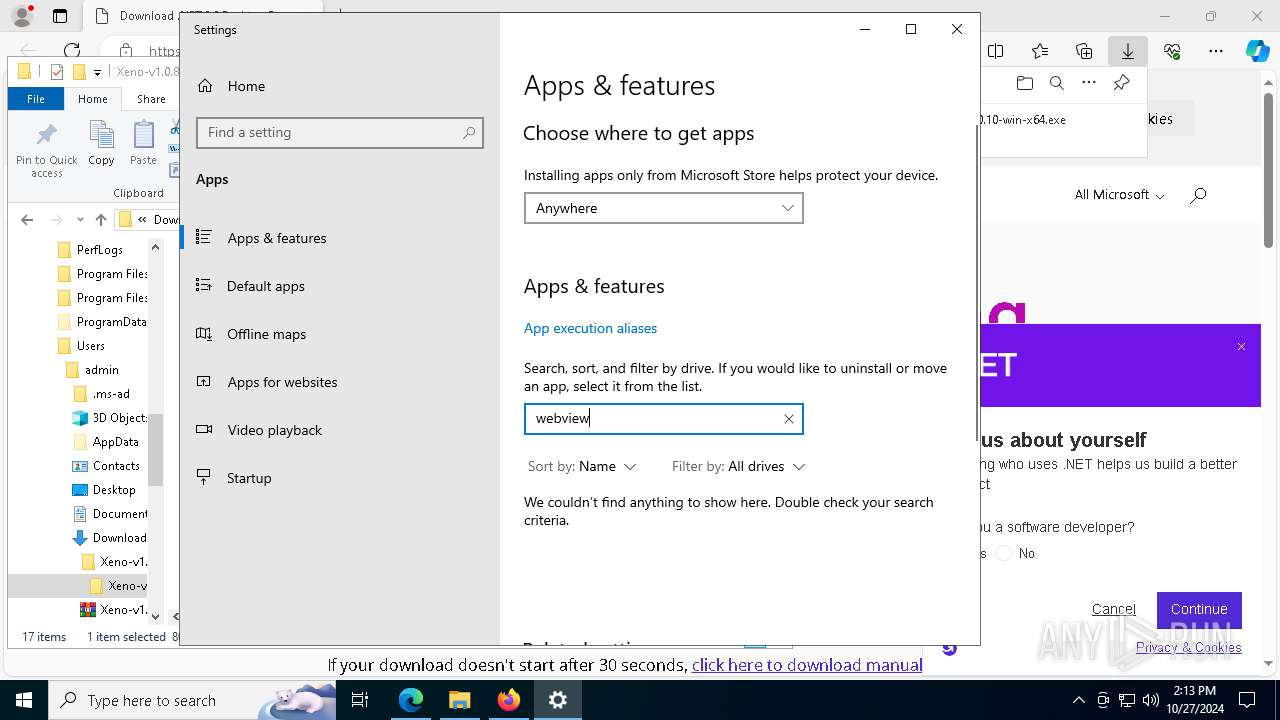Viewport: 1280px width, 720px height.
Task: Expand Sort by Name dropdown
Action: [x=582, y=466]
